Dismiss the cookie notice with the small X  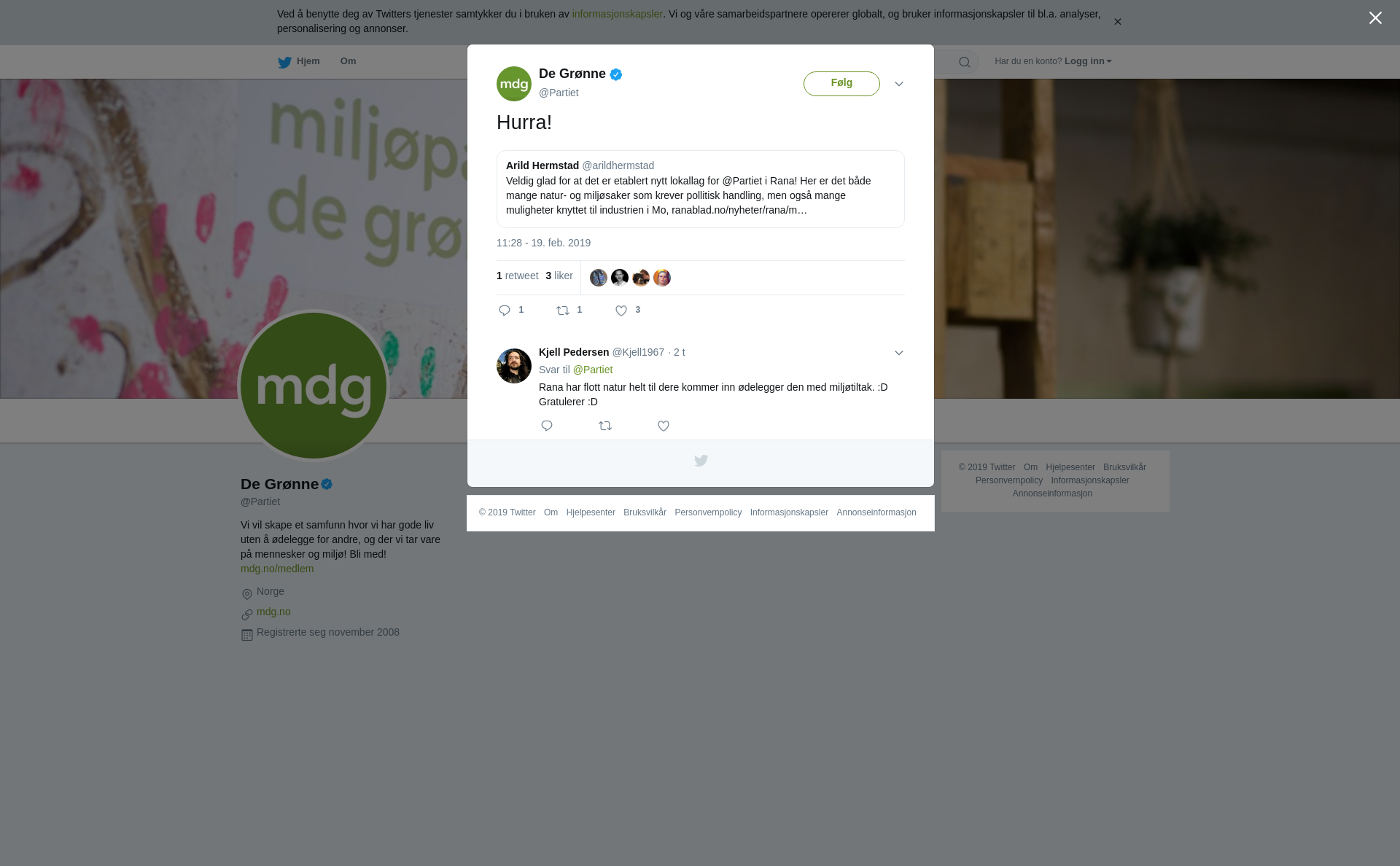[1117, 22]
